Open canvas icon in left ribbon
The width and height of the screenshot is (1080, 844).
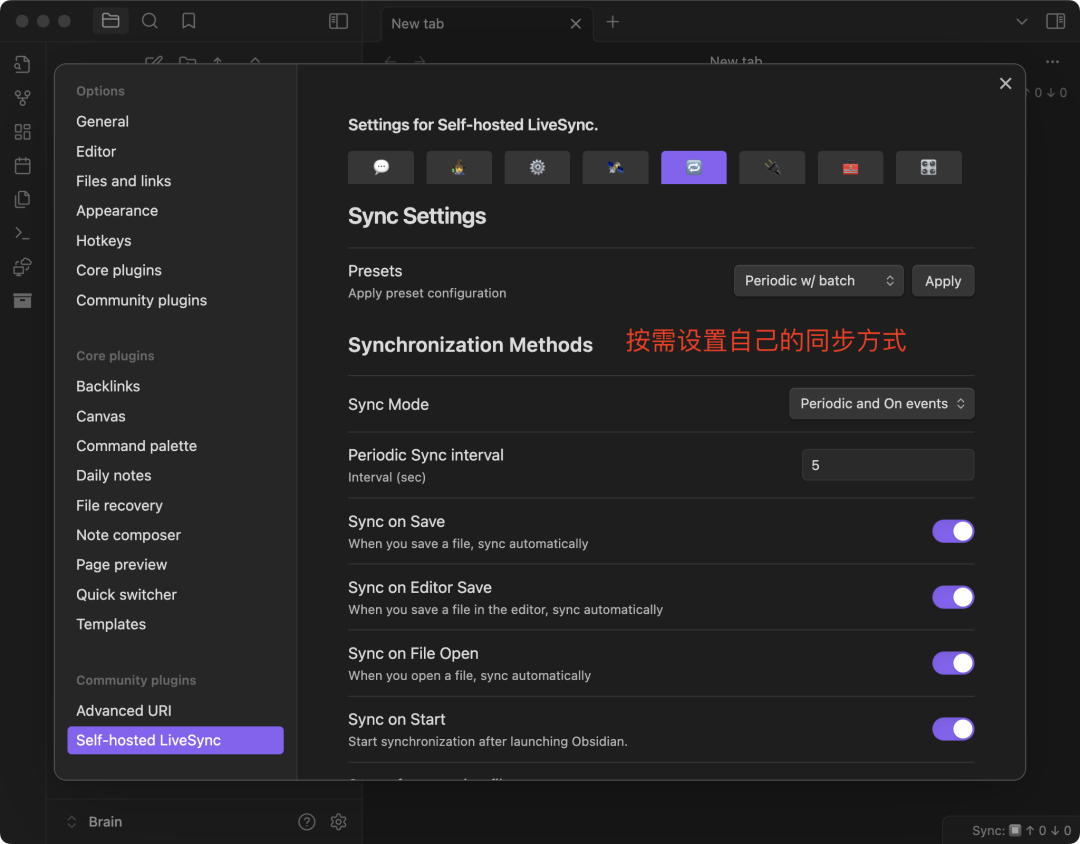(x=22, y=132)
